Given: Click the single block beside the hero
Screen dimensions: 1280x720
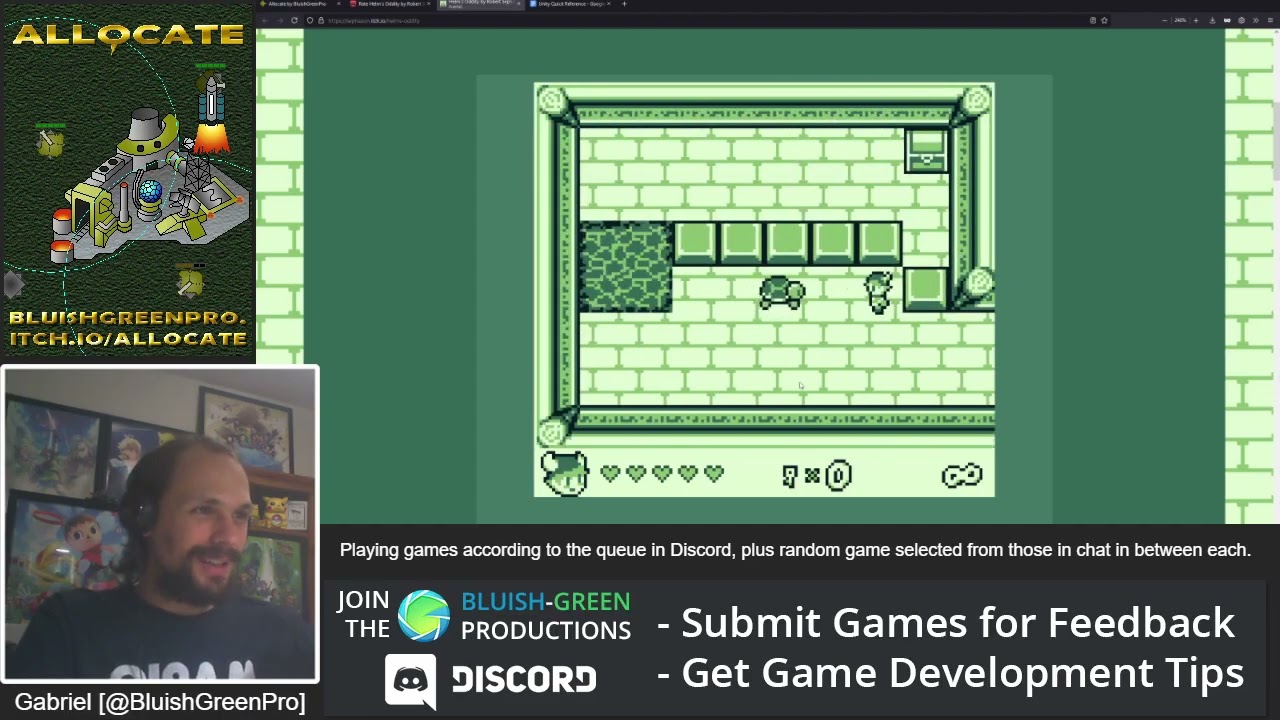Looking at the screenshot, I should click(x=926, y=290).
